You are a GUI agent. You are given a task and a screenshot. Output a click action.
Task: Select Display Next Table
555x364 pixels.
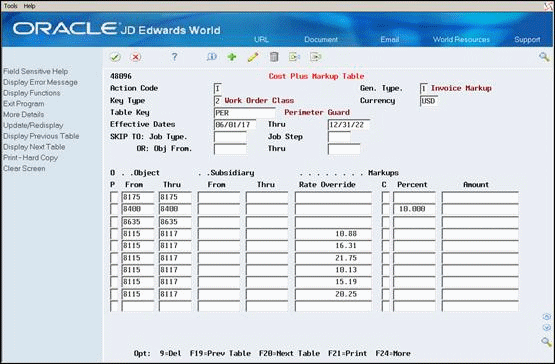(34, 147)
